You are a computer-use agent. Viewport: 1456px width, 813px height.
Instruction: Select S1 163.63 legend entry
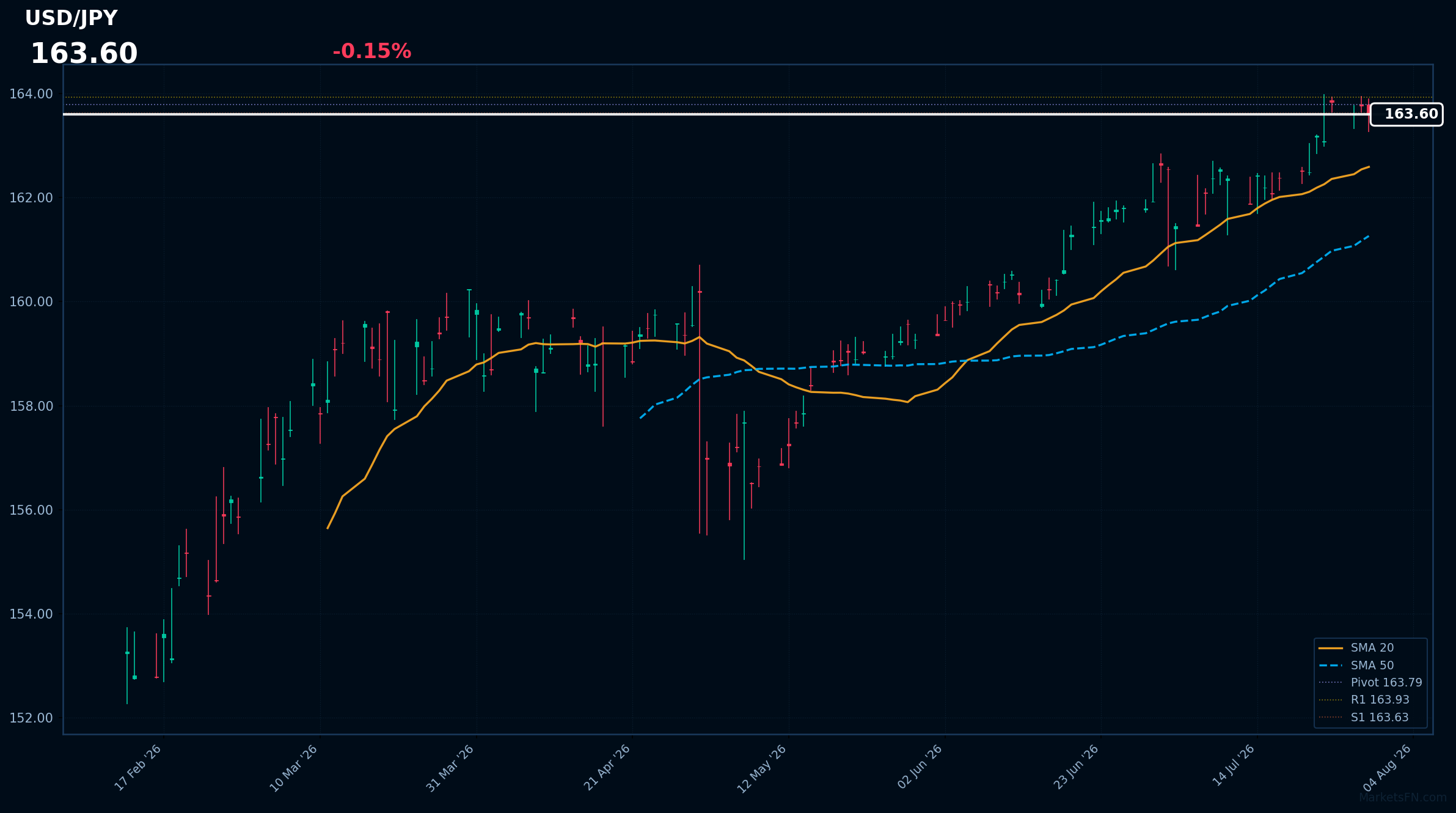[1364, 718]
